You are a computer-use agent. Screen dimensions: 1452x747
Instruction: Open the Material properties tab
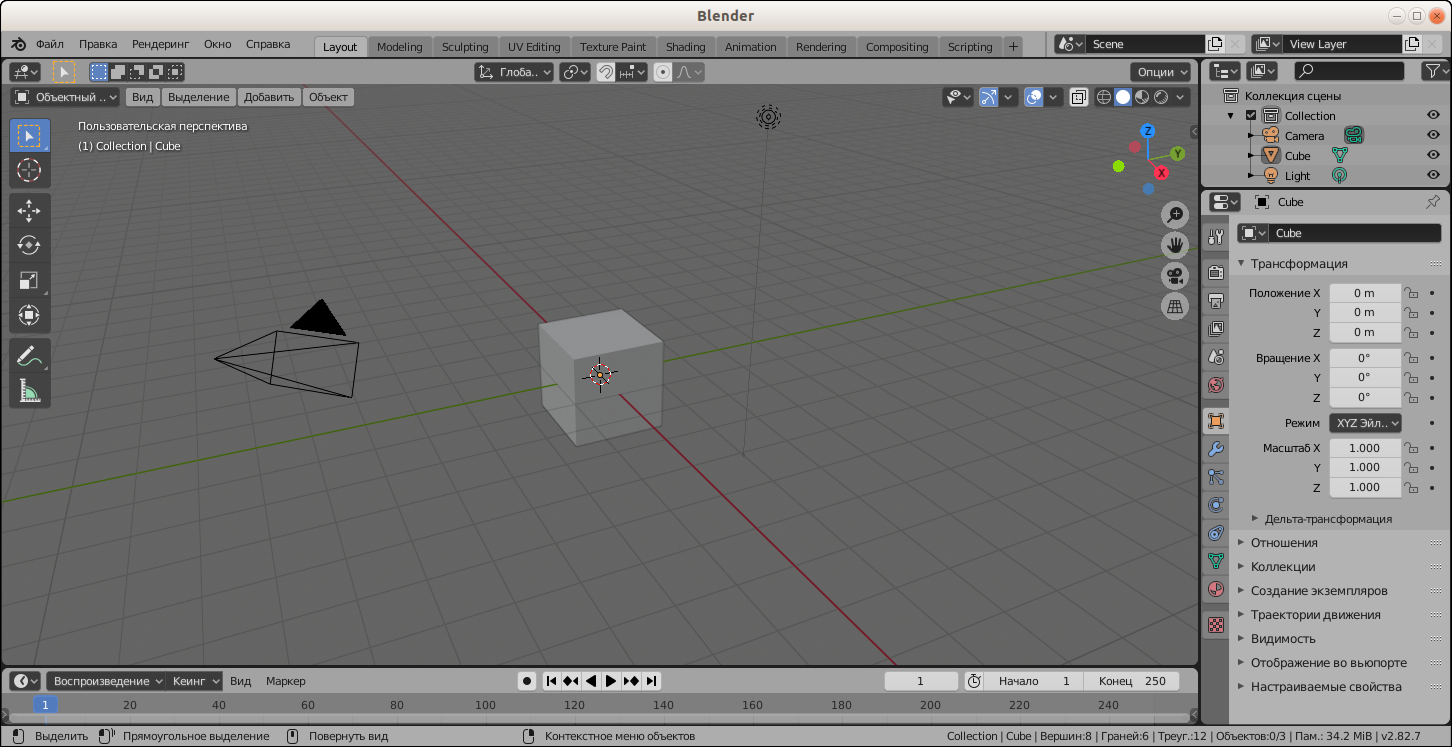[1215, 589]
